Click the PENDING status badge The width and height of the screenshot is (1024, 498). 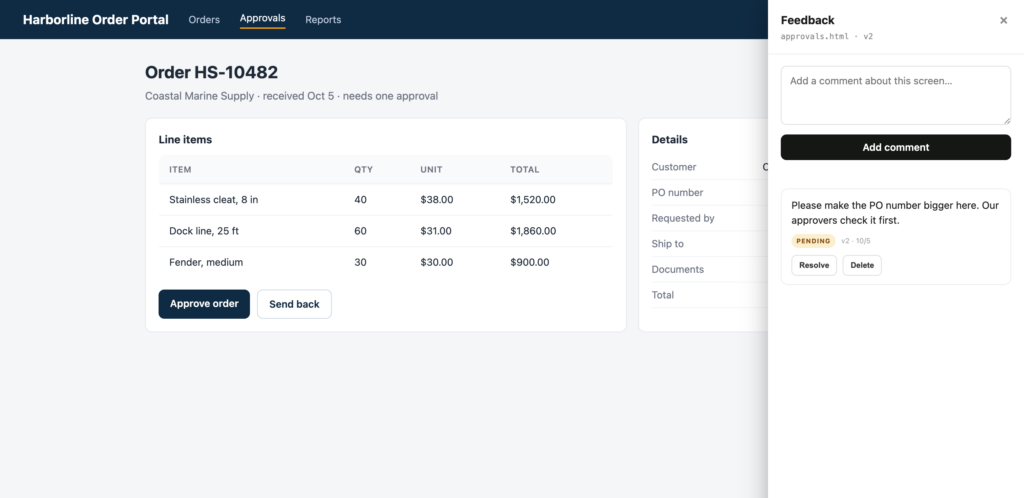pos(813,241)
